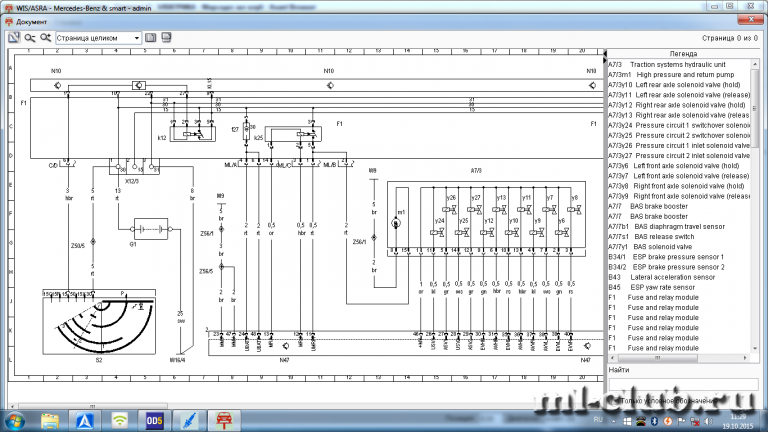Screen dimensions: 768x432
Task: Zoom in with the plus magnifier
Action: click(x=46, y=38)
